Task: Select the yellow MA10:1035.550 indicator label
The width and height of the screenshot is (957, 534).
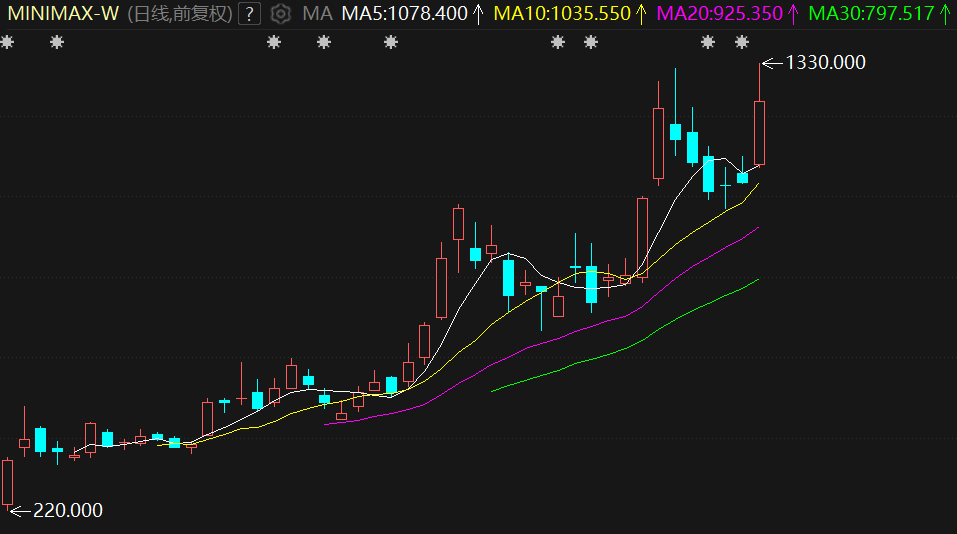Action: 562,14
